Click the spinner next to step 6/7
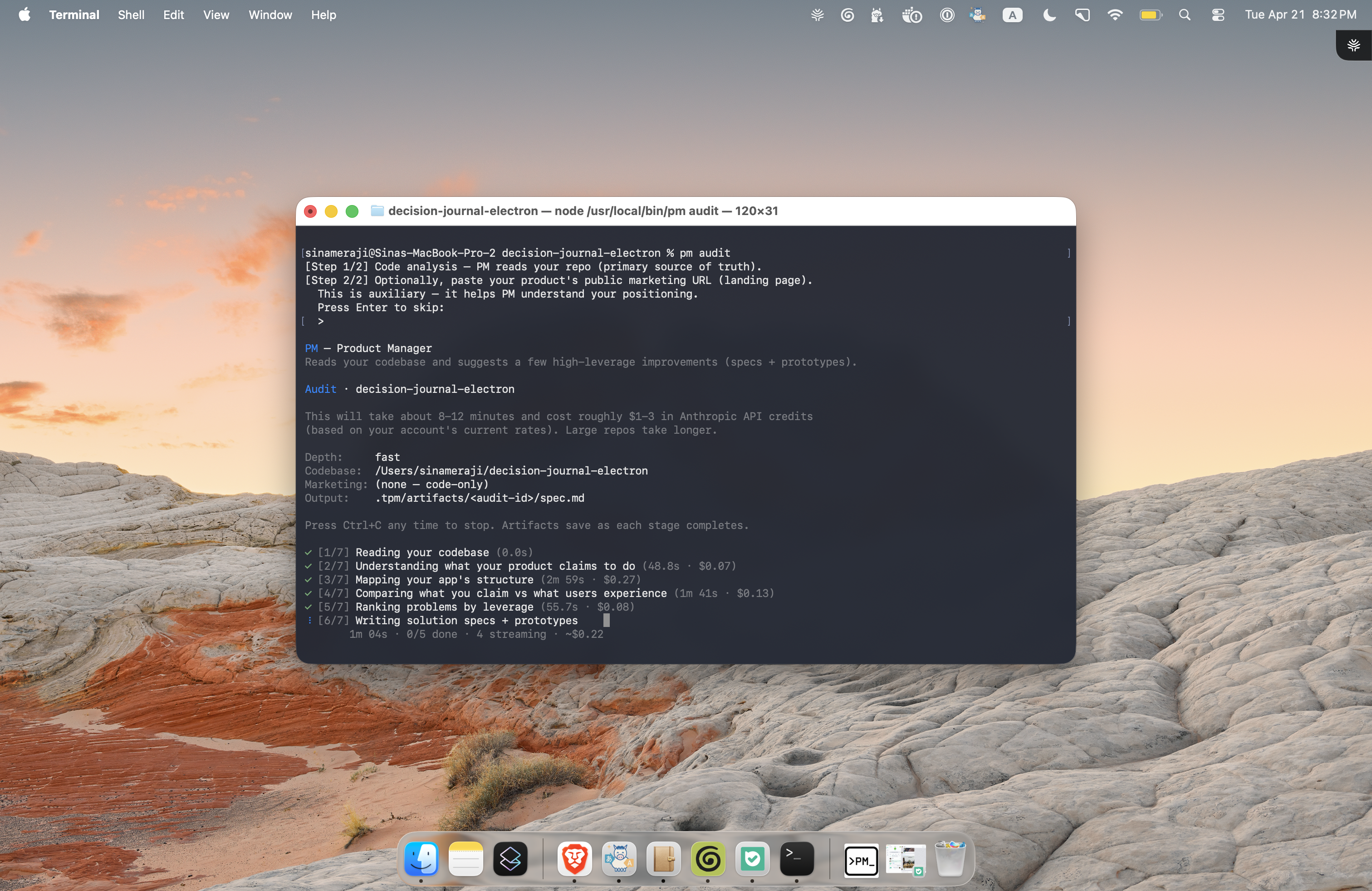1372x891 pixels. point(309,621)
